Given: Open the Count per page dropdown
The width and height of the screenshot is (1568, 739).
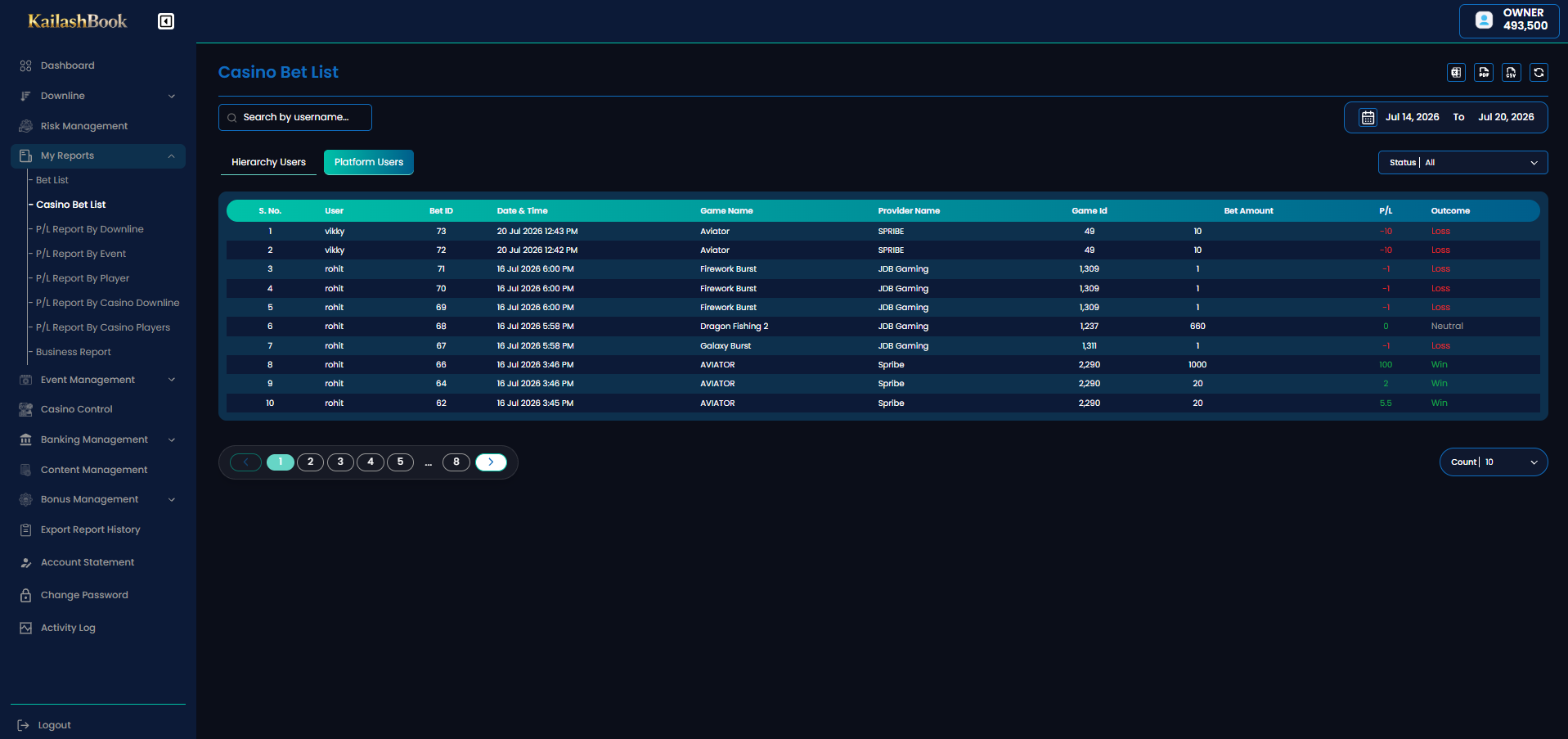Looking at the screenshot, I should (1494, 462).
